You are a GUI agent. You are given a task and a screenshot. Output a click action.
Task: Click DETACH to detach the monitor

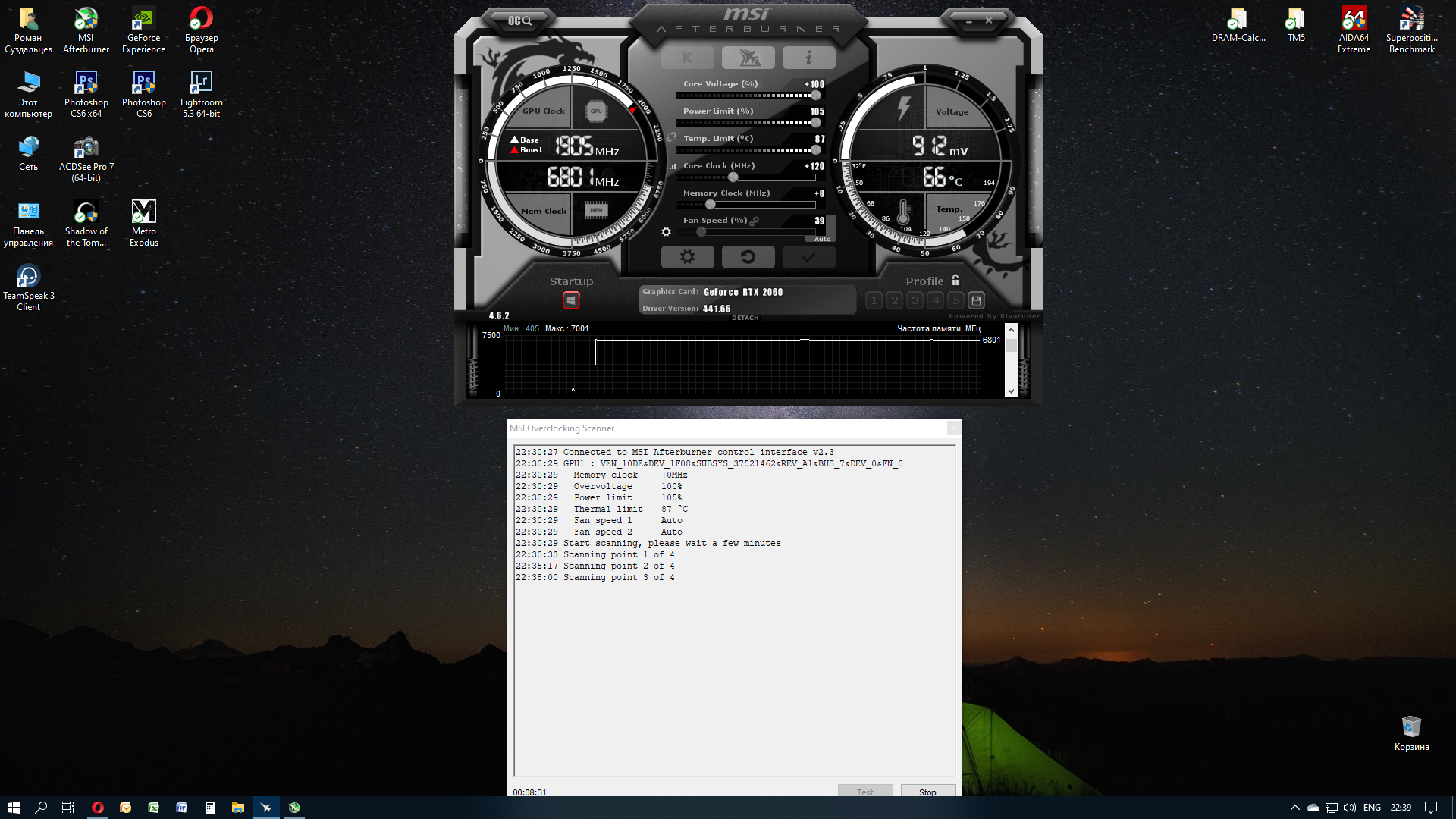(745, 318)
